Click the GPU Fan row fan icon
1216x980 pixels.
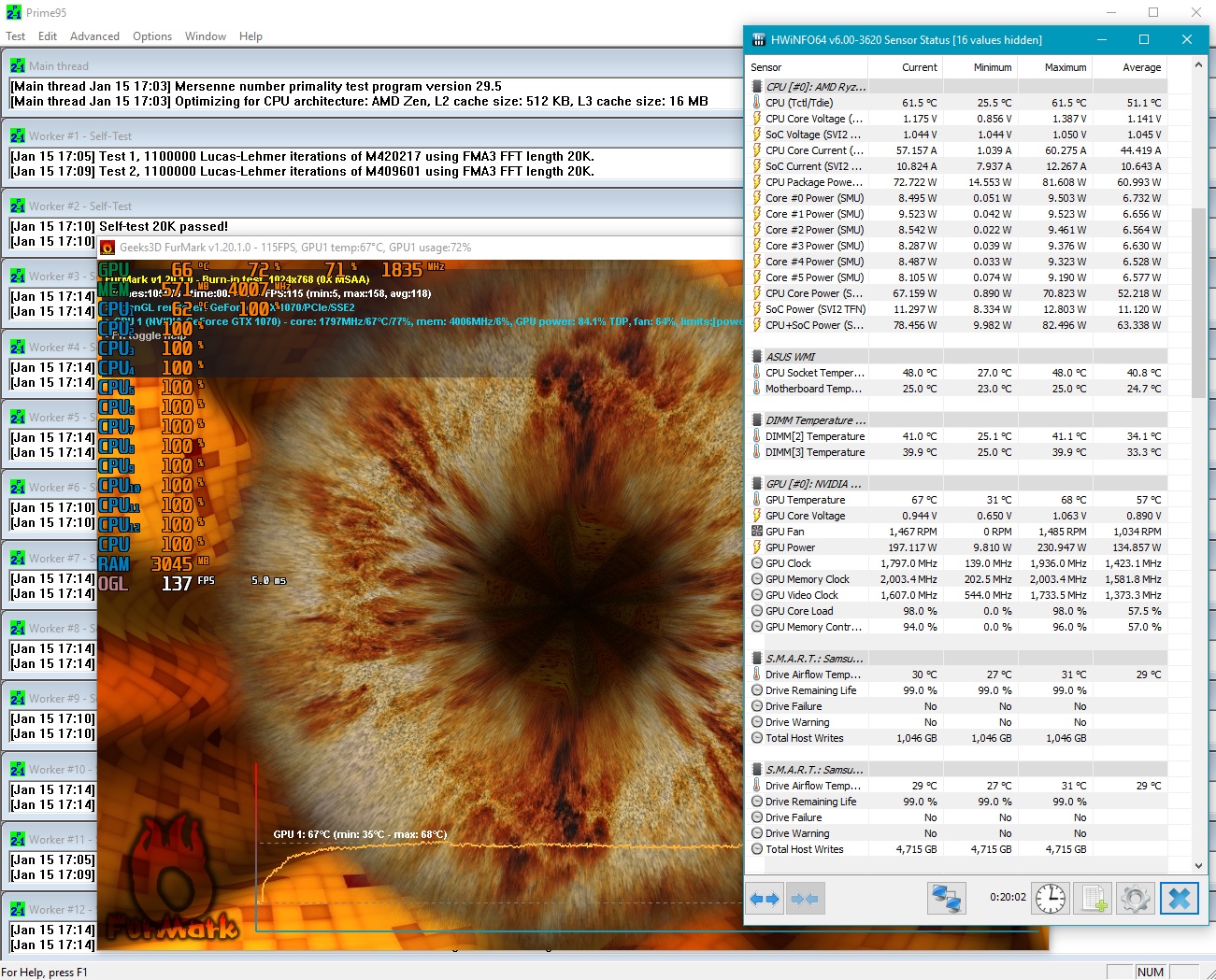757,532
